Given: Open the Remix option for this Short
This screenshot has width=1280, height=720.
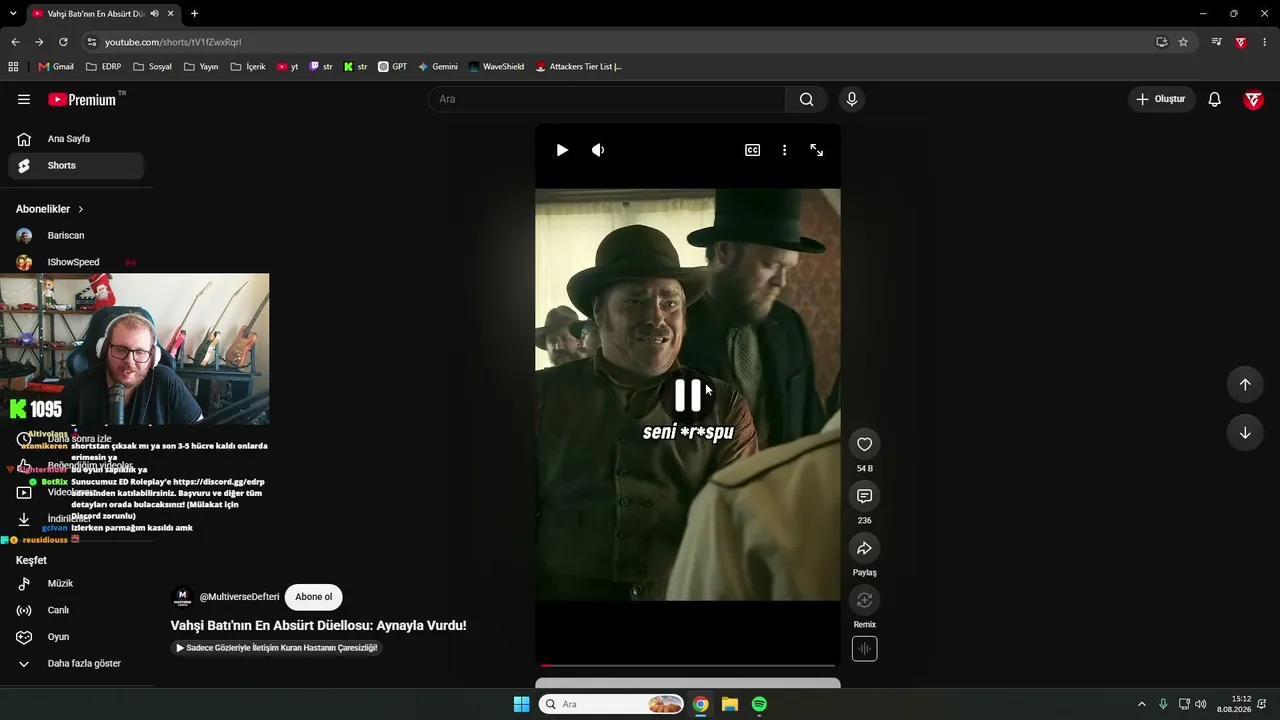Looking at the screenshot, I should 865,600.
